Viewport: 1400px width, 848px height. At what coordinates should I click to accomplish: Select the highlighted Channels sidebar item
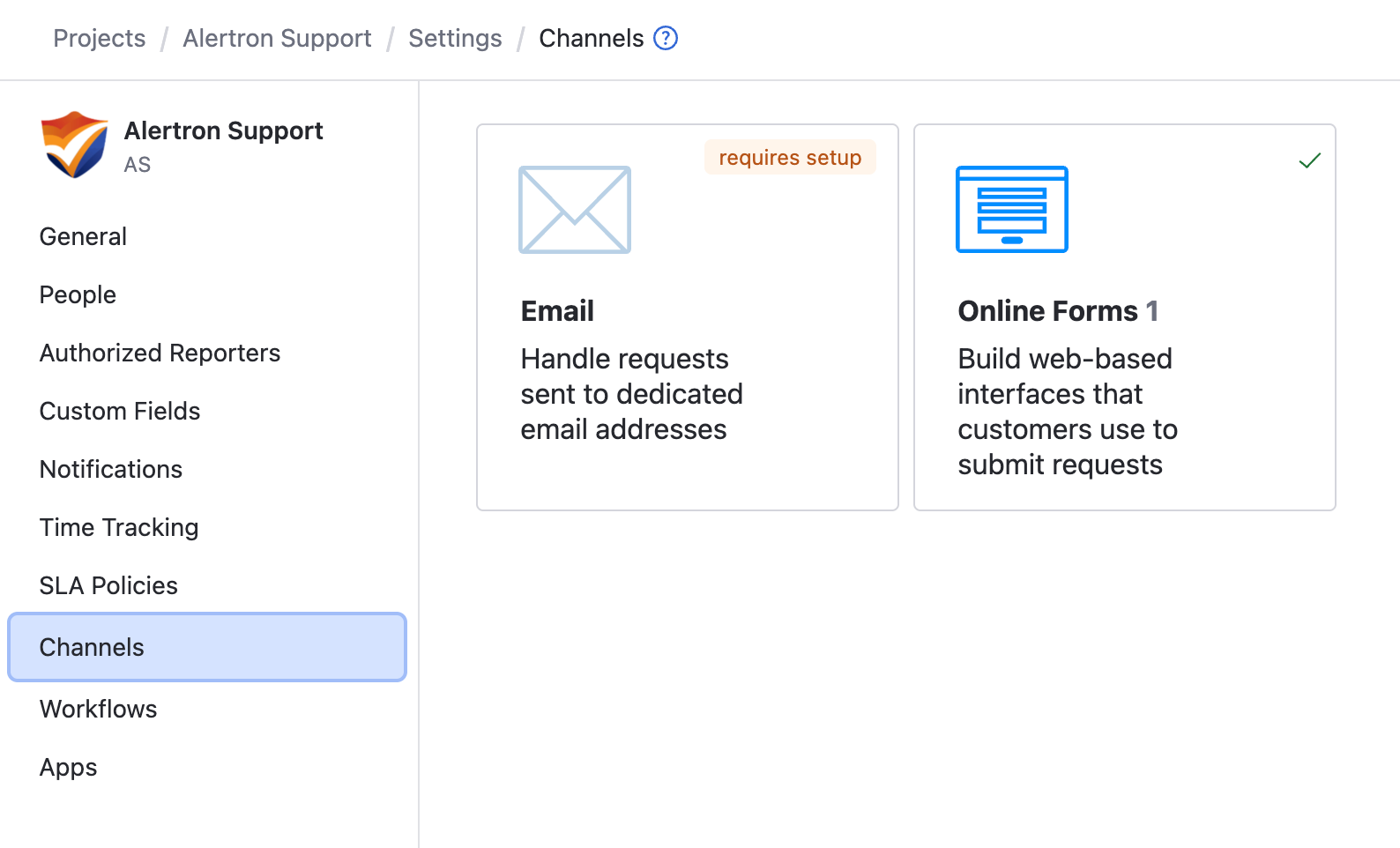pos(207,647)
